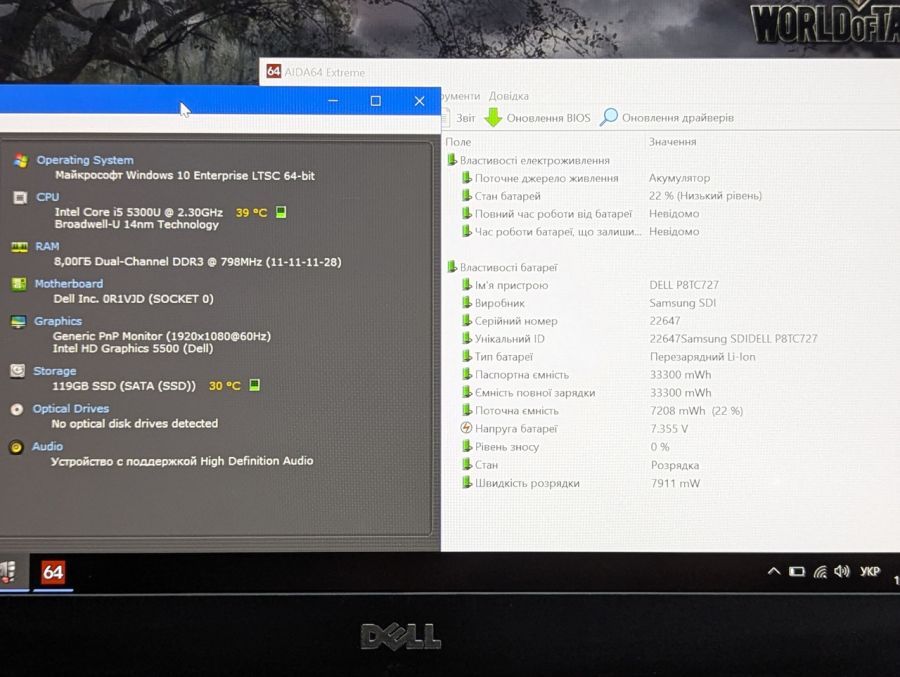Click the Audio speaker icon

click(17, 447)
